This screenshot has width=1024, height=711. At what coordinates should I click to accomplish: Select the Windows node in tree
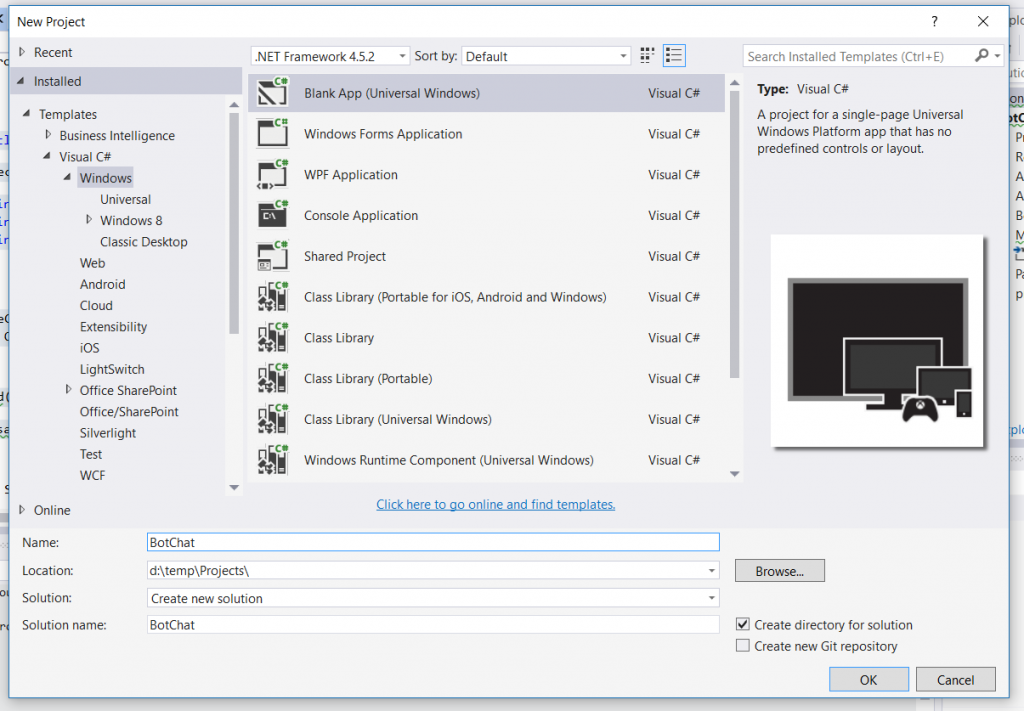(x=106, y=178)
